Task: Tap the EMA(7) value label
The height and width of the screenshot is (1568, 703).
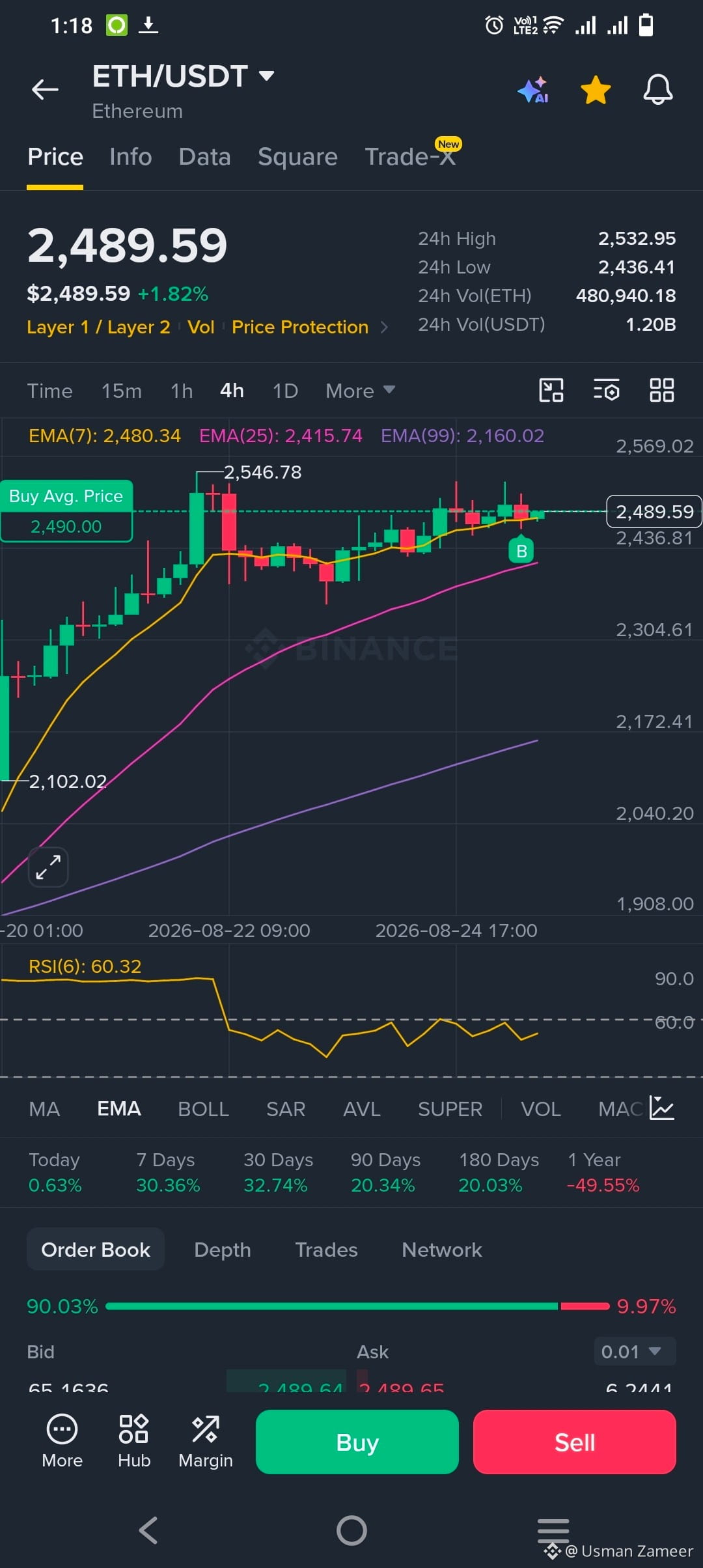Action: [105, 436]
